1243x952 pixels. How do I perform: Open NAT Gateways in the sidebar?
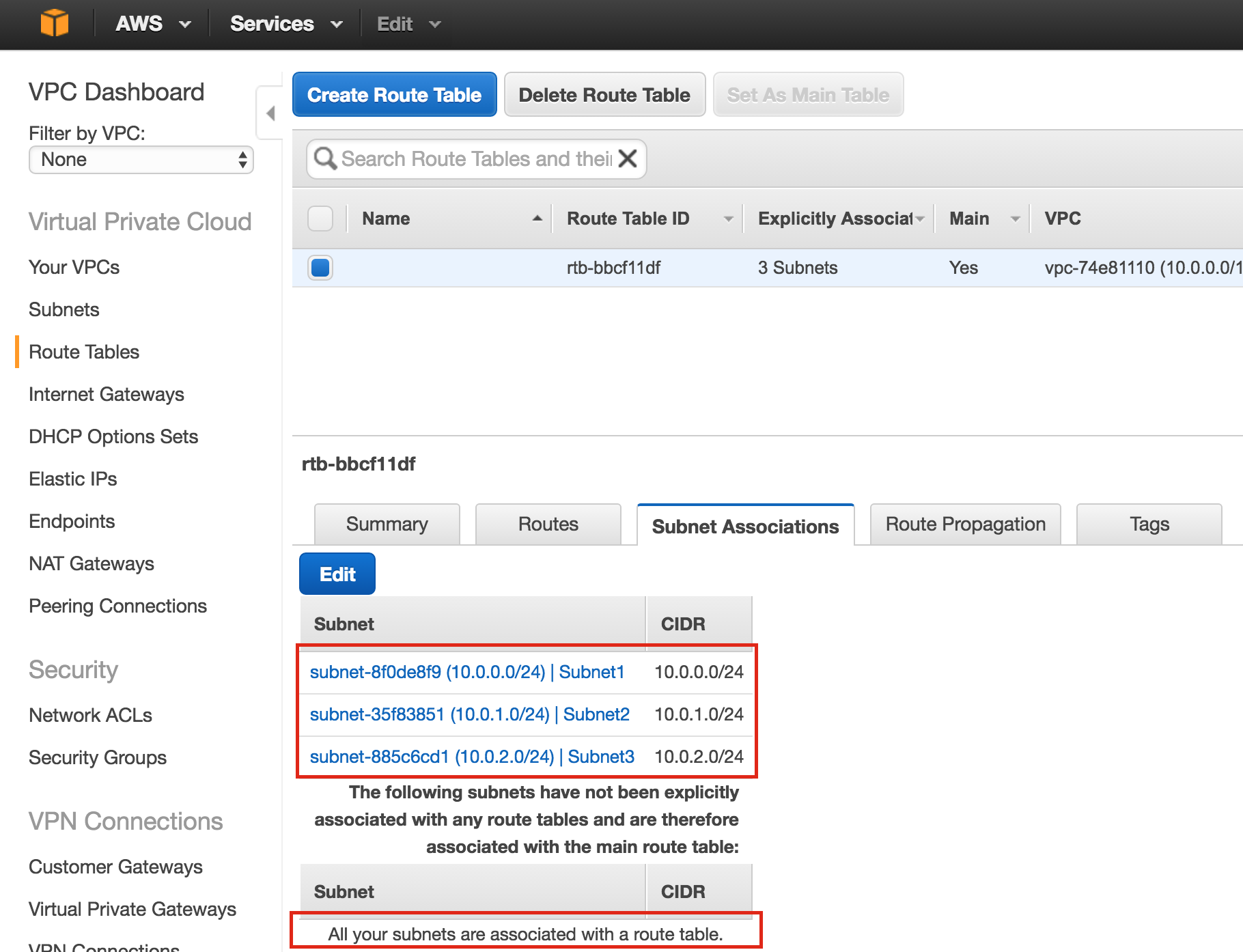coord(92,564)
